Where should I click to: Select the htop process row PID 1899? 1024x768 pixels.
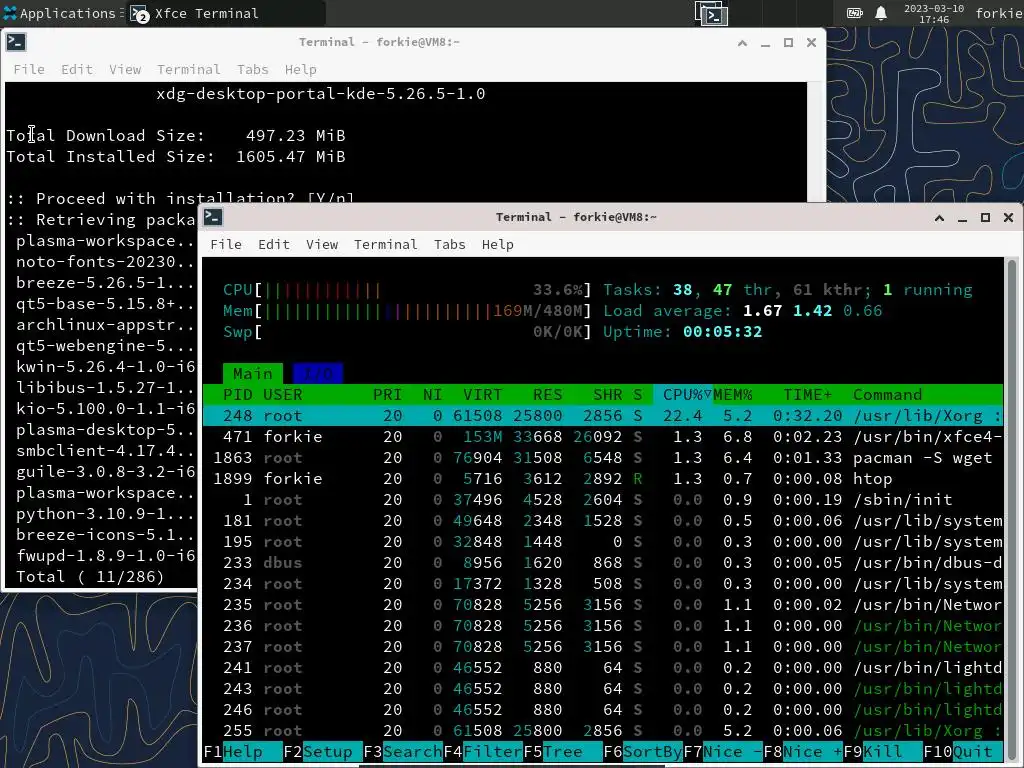[603, 479]
